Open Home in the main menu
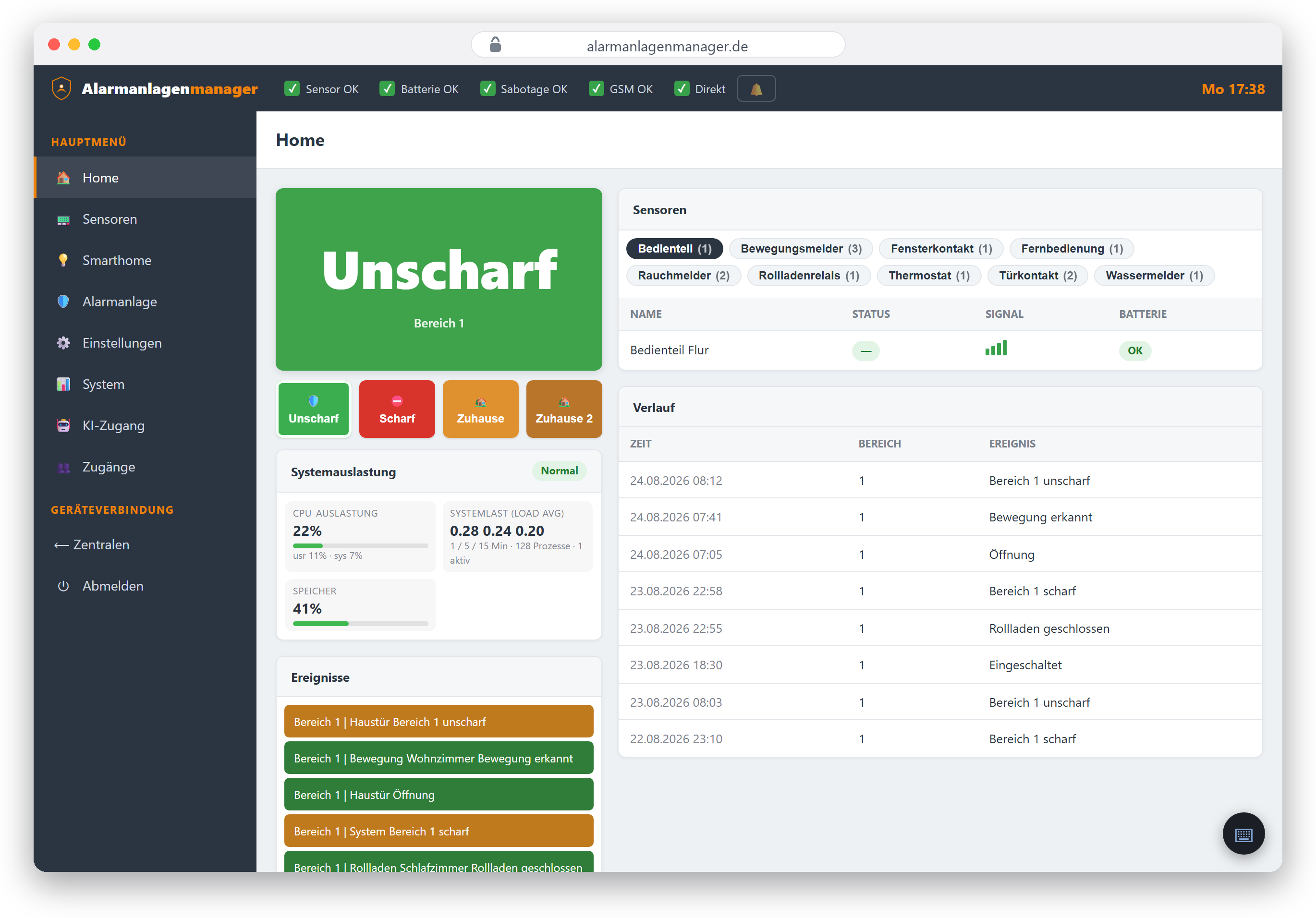 click(x=145, y=178)
